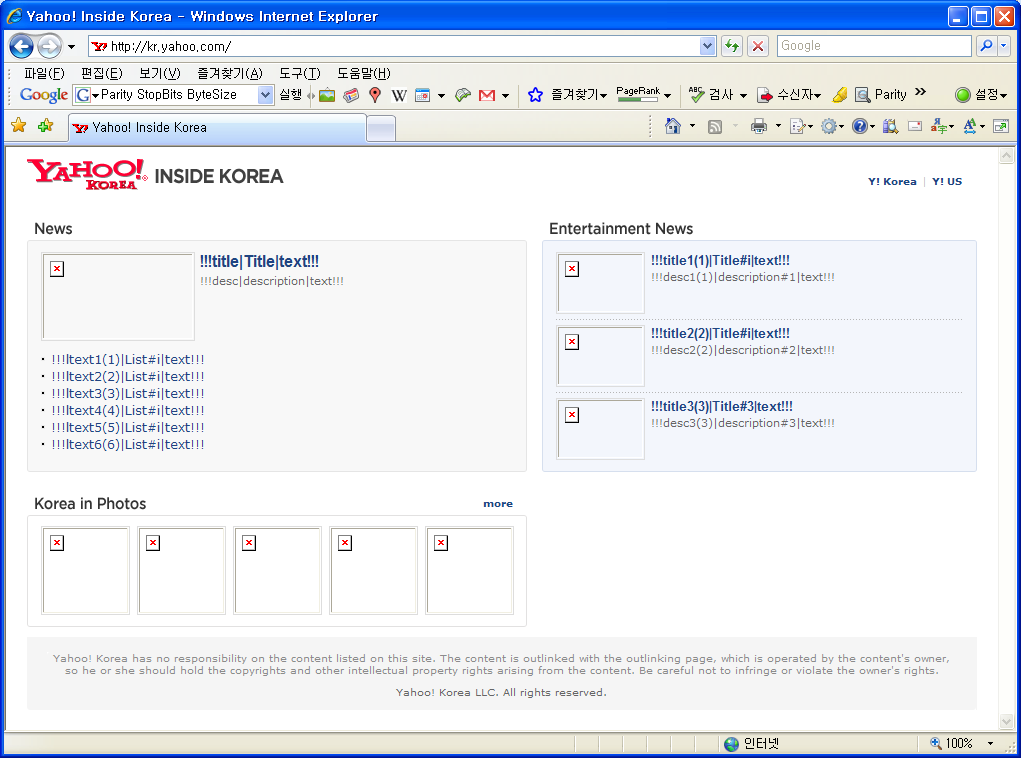The width and height of the screenshot is (1021, 758).
Task: Click the Google toolbar image search icon
Action: [327, 95]
